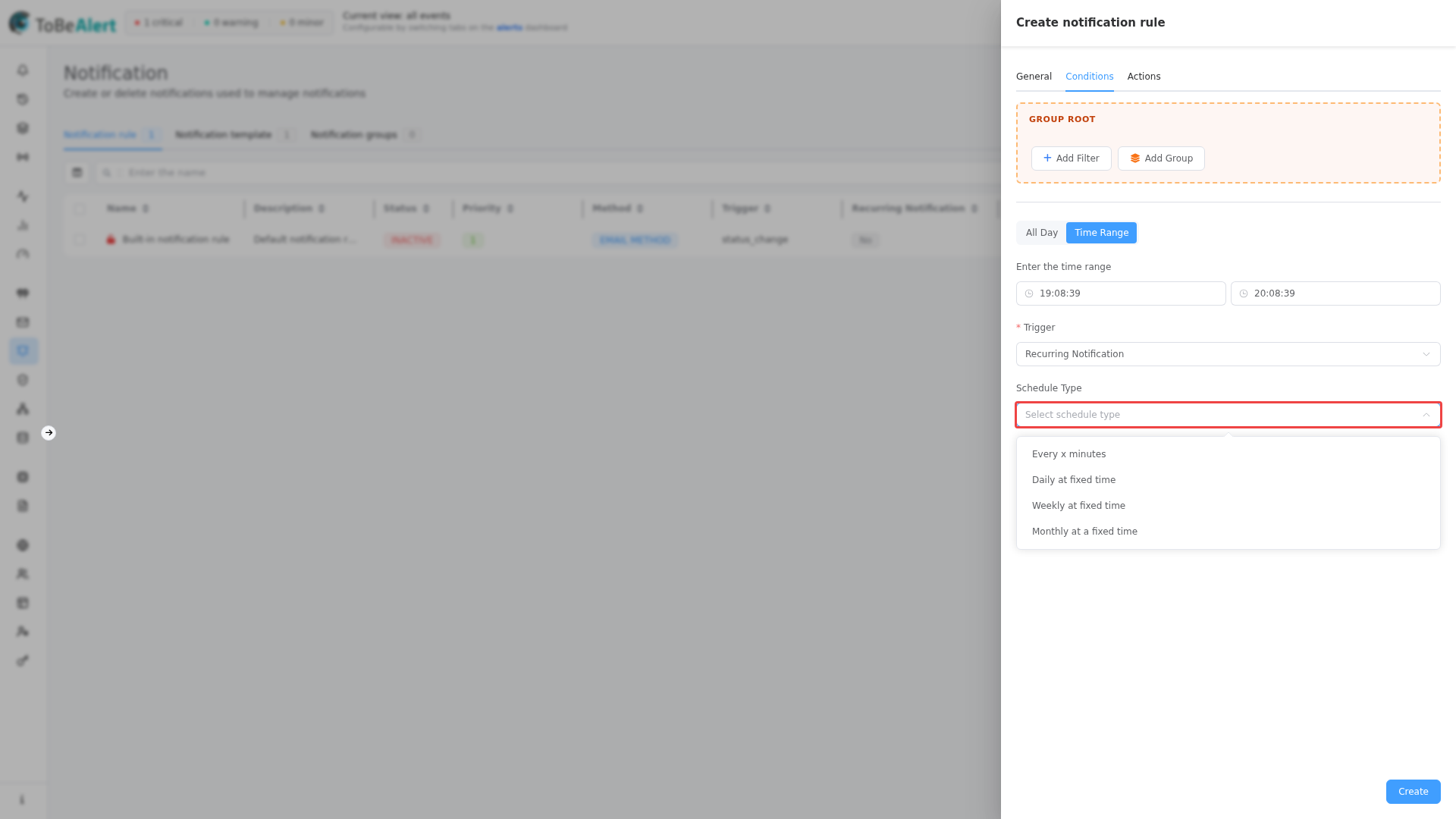Choose Daily at fixed time
The height and width of the screenshot is (819, 1456).
pos(1228,480)
